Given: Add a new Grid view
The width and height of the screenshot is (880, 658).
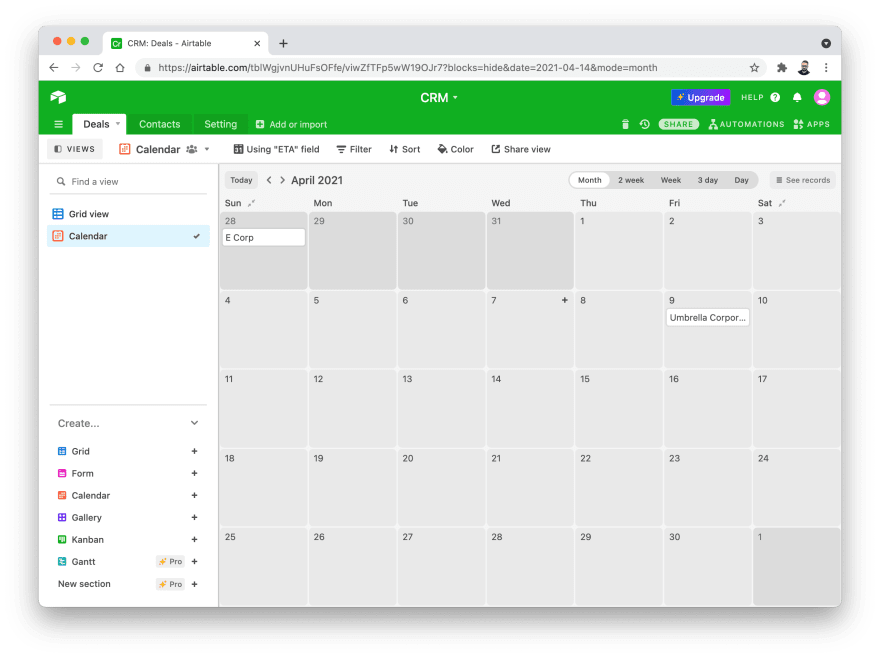Looking at the screenshot, I should [194, 451].
